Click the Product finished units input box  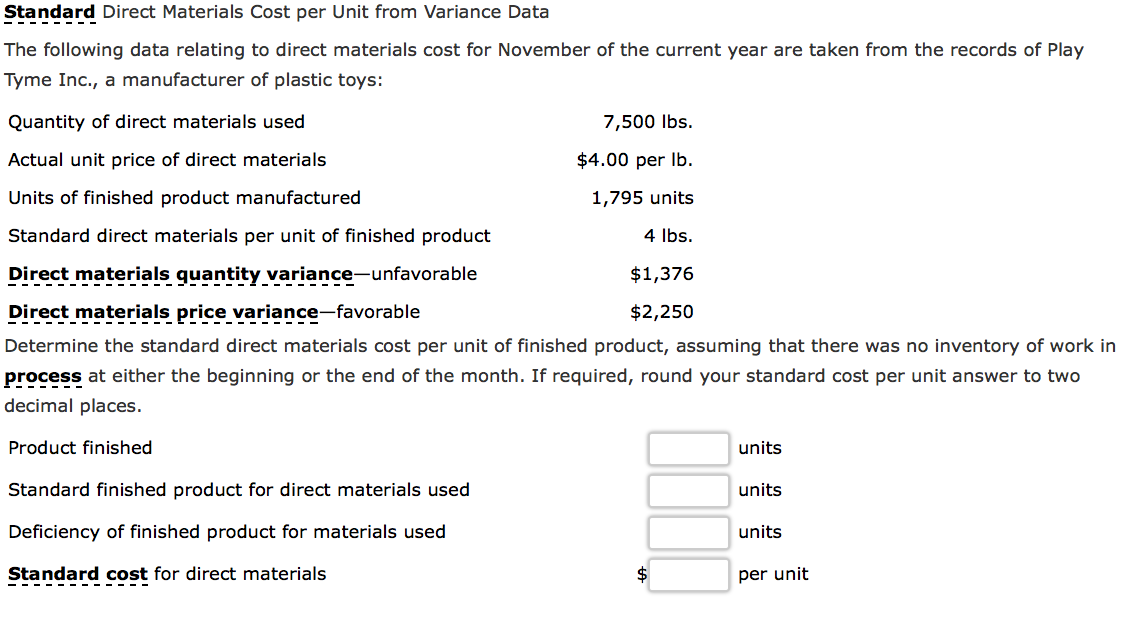coord(688,448)
